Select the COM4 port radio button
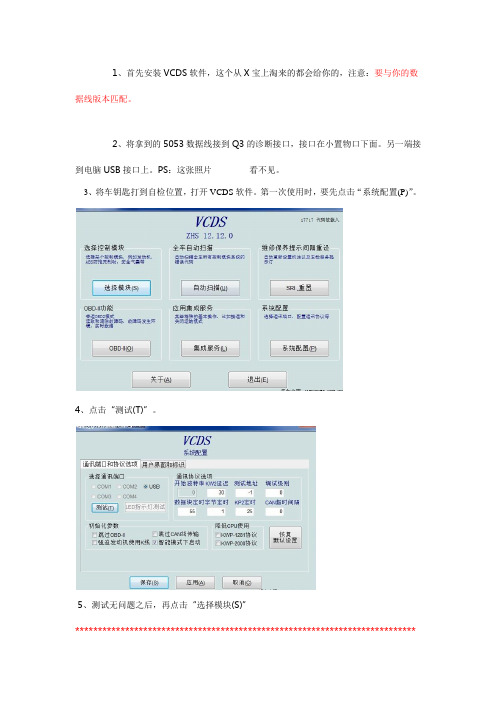496x702 pixels. (120, 497)
